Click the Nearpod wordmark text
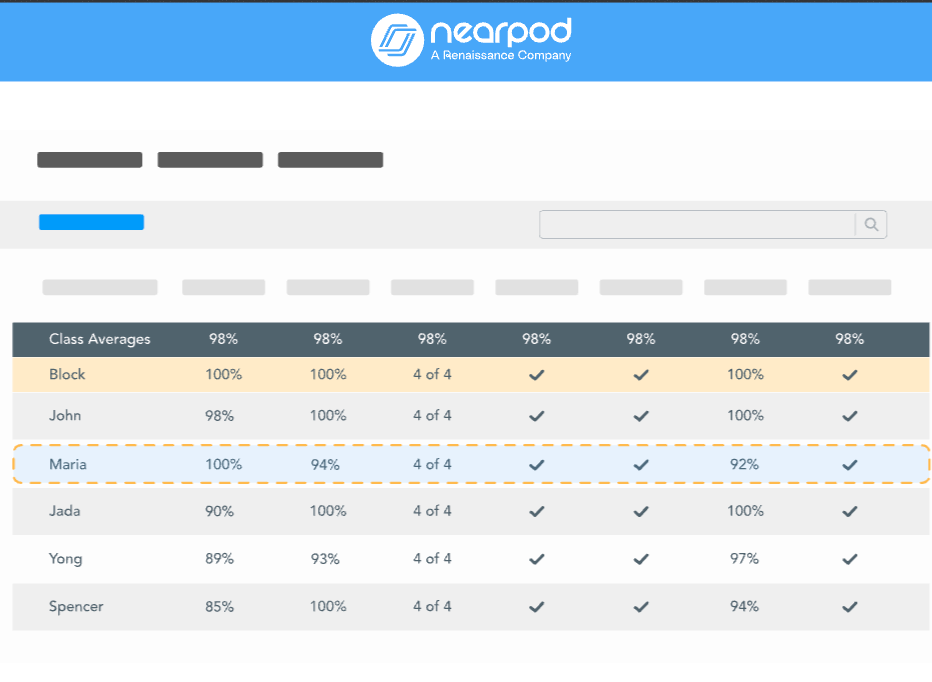932x682 pixels. pos(500,31)
